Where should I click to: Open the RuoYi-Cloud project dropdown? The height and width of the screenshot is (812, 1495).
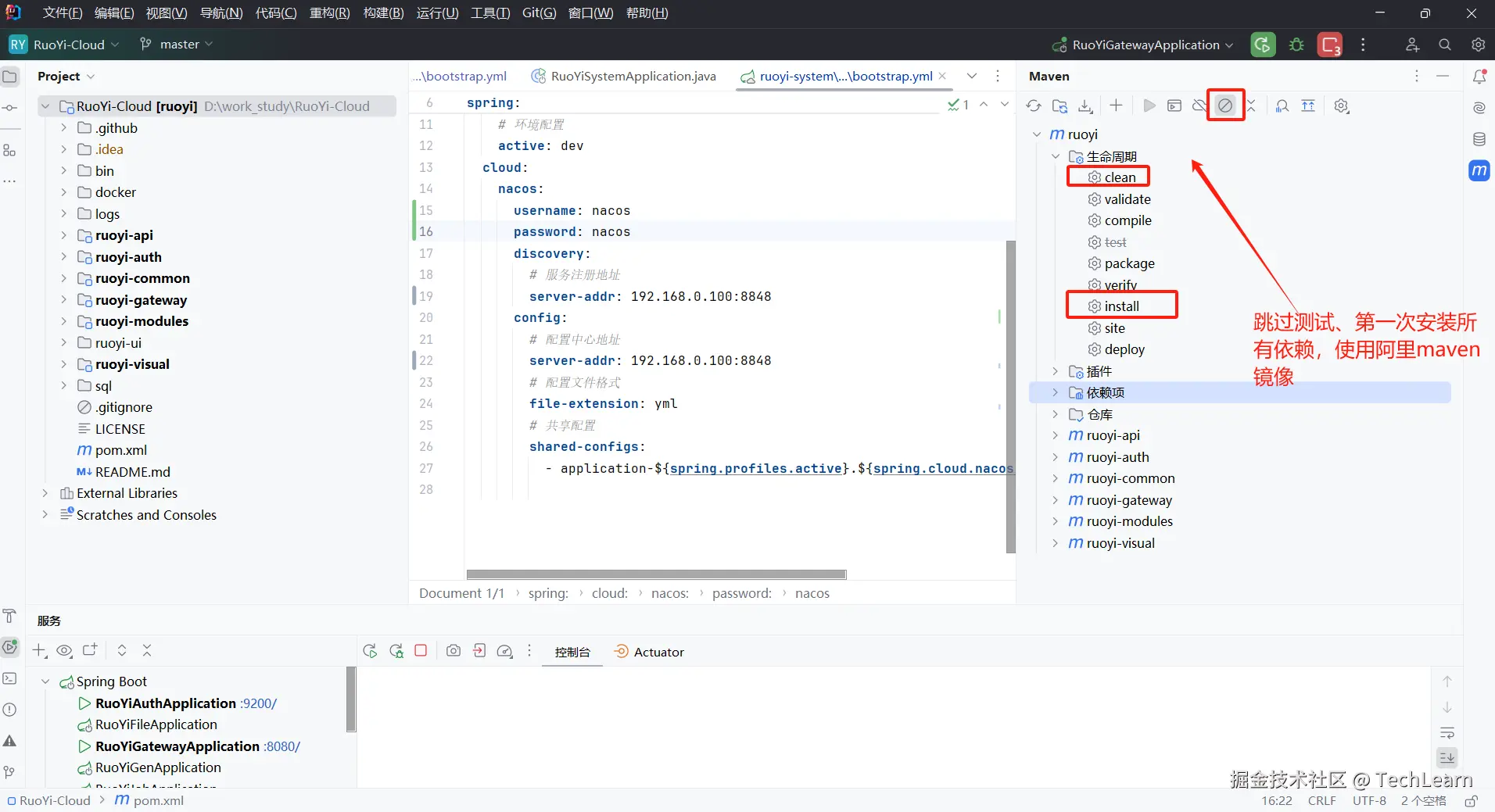pyautogui.click(x=65, y=45)
